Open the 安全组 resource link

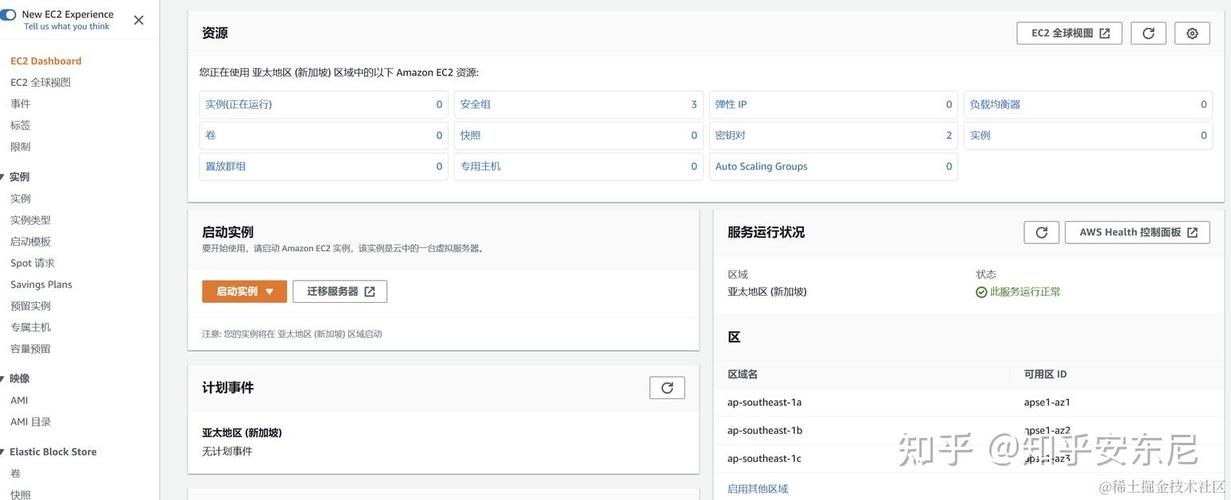475,104
